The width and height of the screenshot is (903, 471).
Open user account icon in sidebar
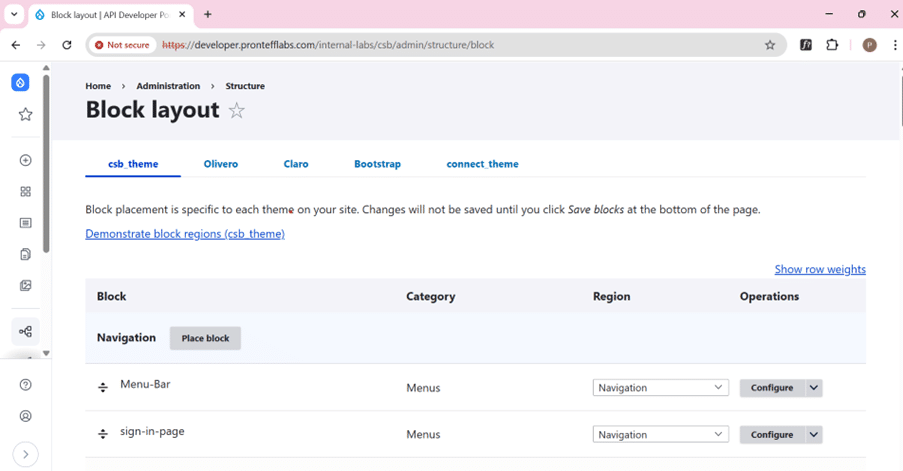25,416
